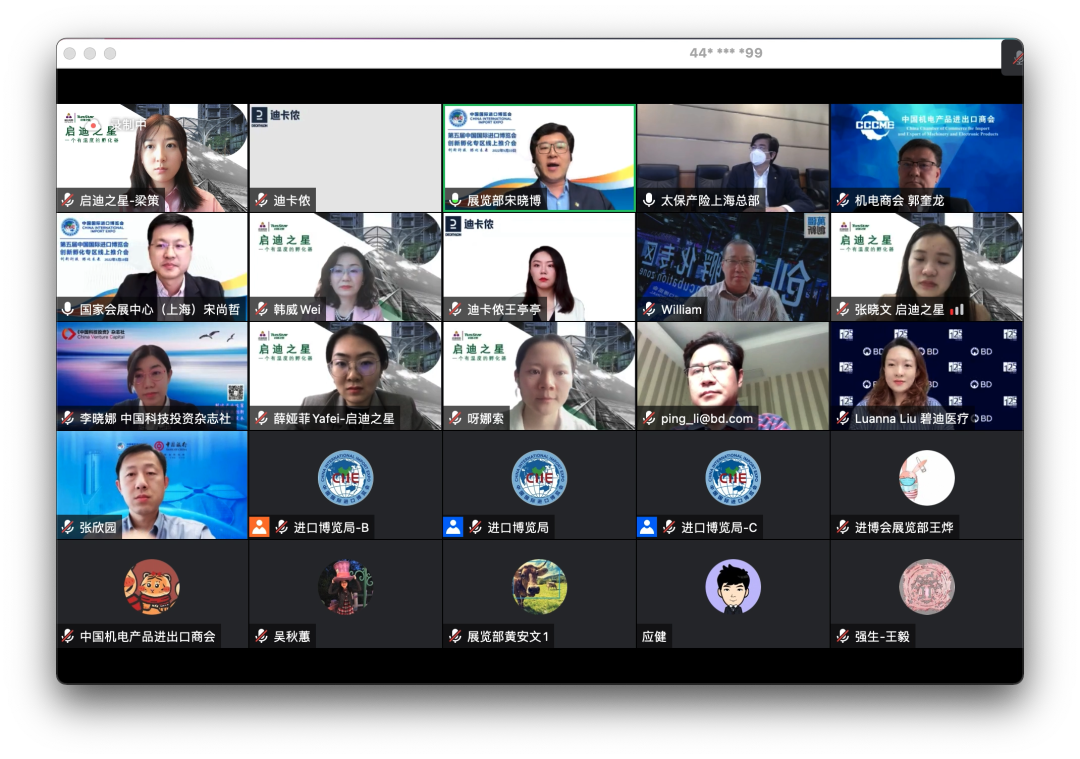
Task: Click 录制中 recording indicator text
Action: pos(129,124)
